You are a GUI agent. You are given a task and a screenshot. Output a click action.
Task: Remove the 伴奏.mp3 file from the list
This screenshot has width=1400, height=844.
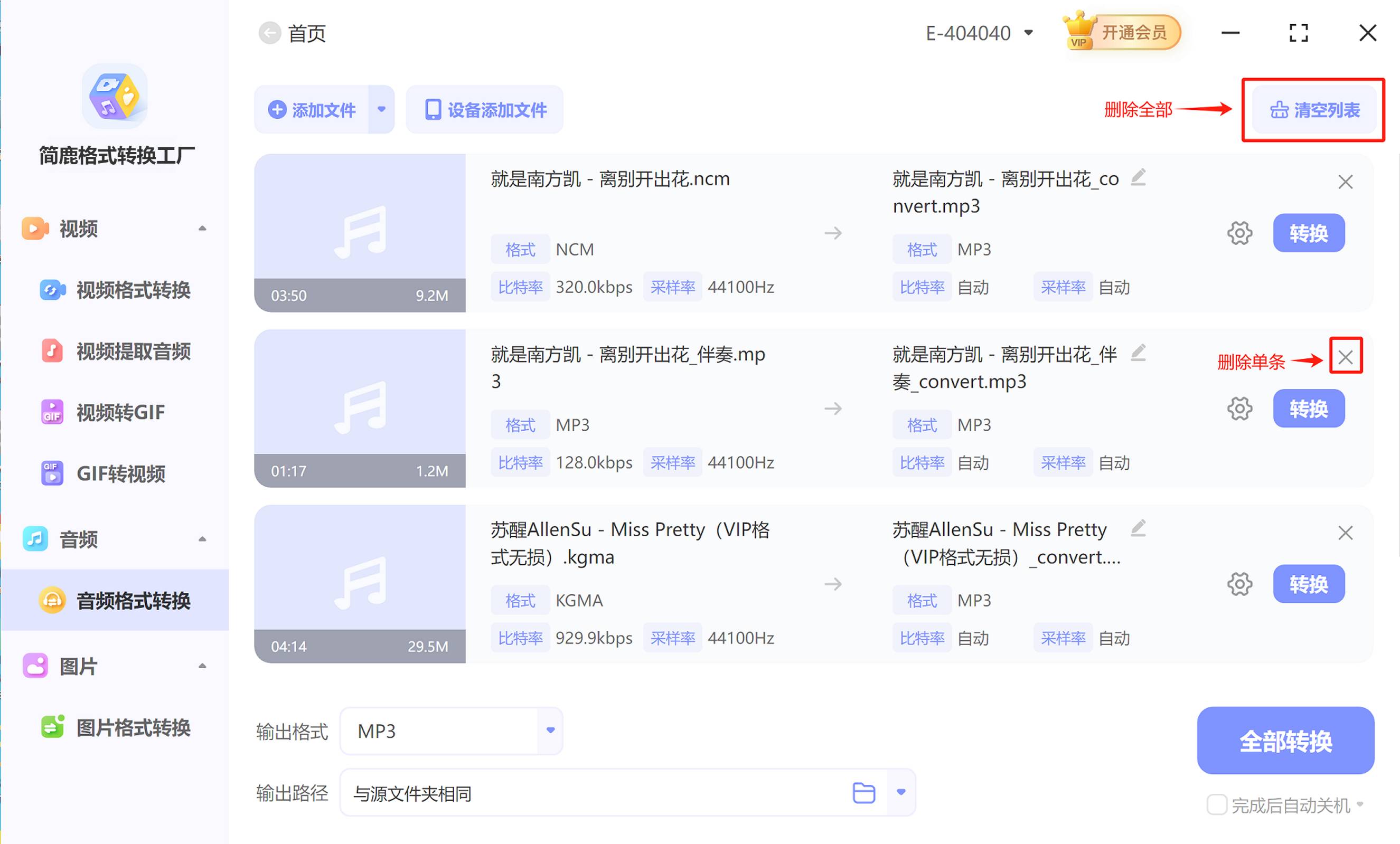pyautogui.click(x=1346, y=357)
